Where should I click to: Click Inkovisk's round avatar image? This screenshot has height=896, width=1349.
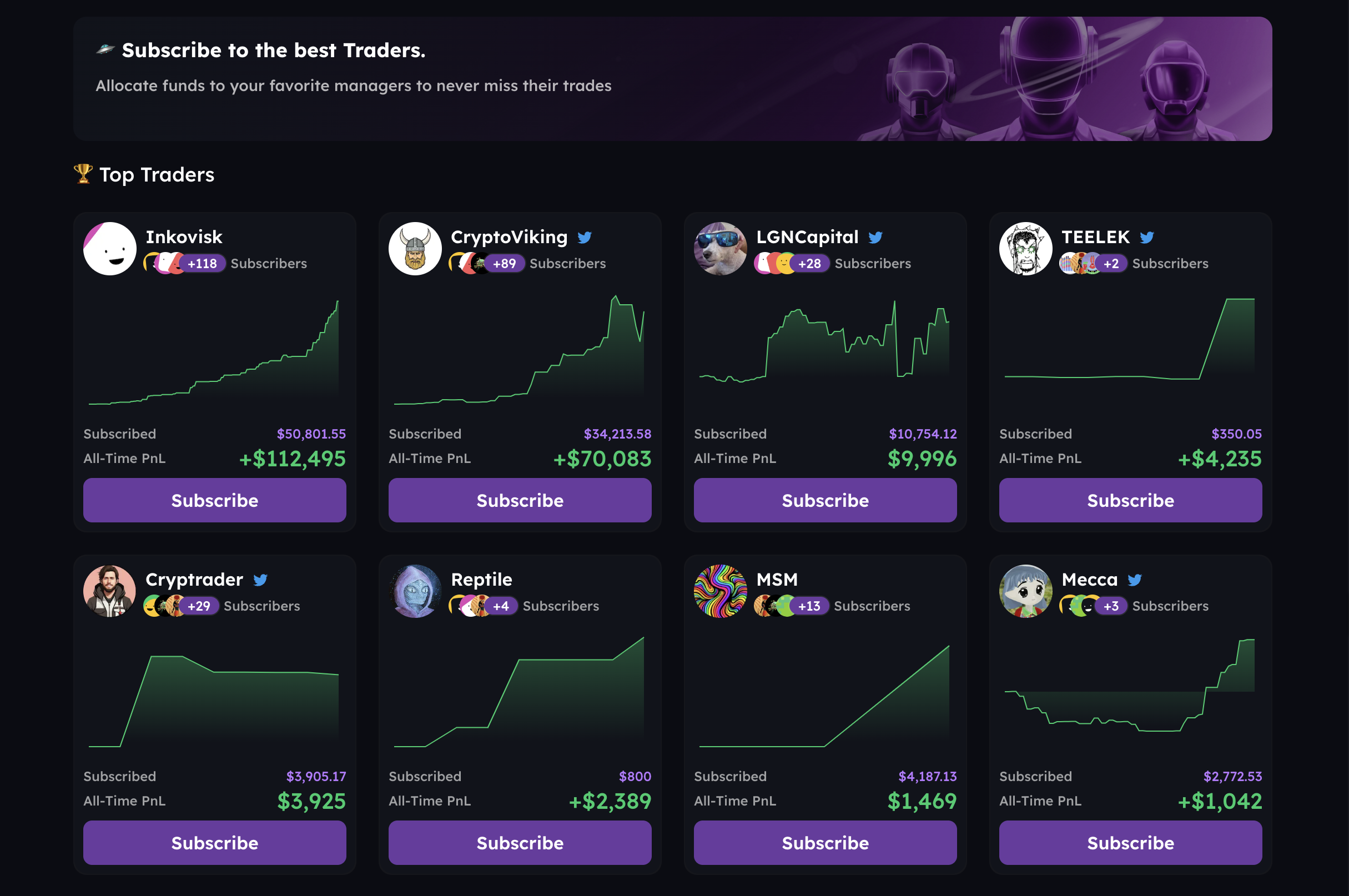pos(110,249)
